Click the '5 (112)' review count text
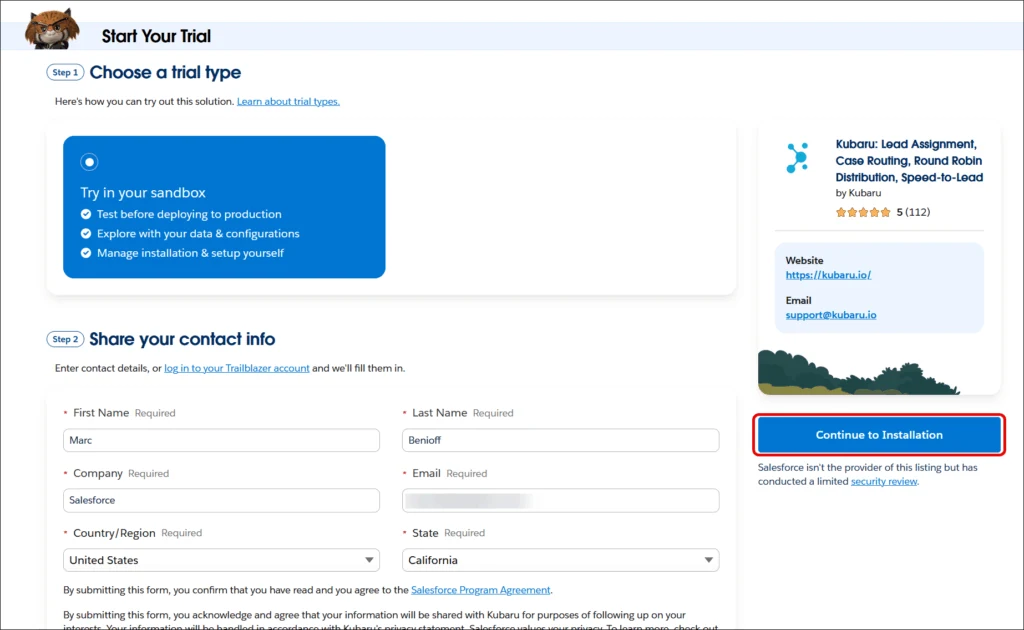Screen dimensions: 1024x630 [x=913, y=212]
